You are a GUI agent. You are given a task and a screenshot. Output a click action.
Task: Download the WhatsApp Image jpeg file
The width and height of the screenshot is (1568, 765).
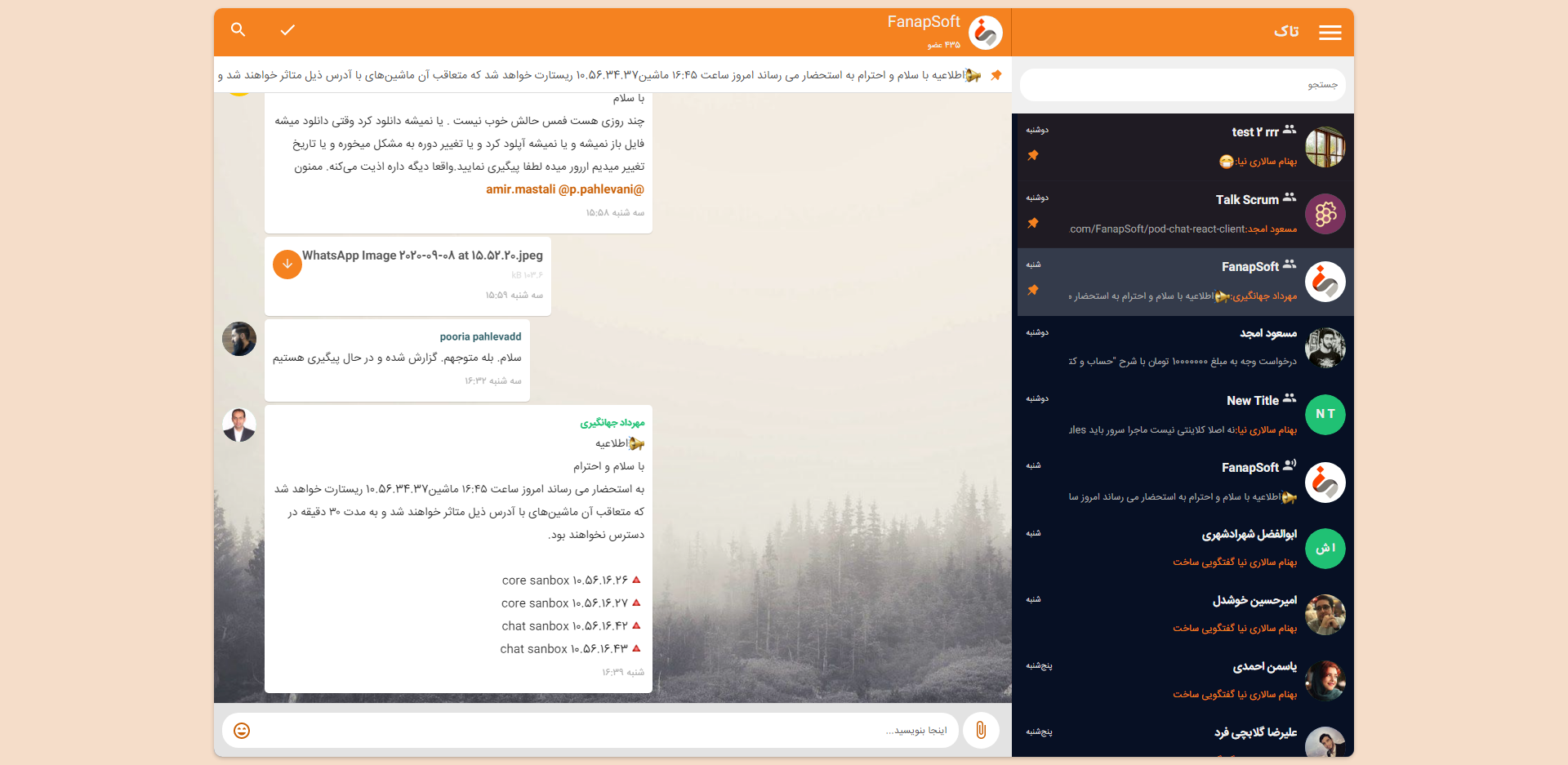(x=287, y=265)
